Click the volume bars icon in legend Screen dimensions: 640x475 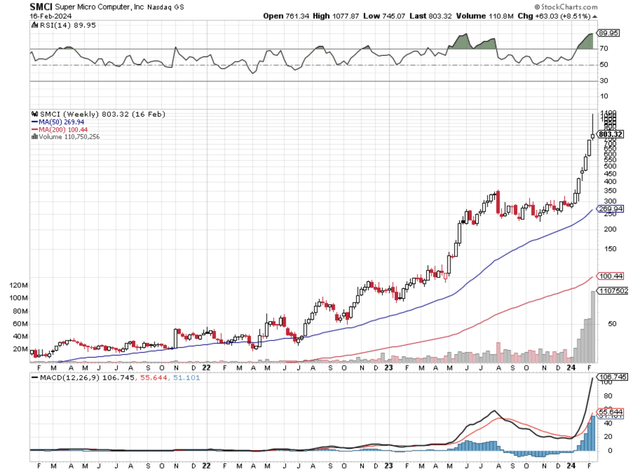pyautogui.click(x=35, y=136)
